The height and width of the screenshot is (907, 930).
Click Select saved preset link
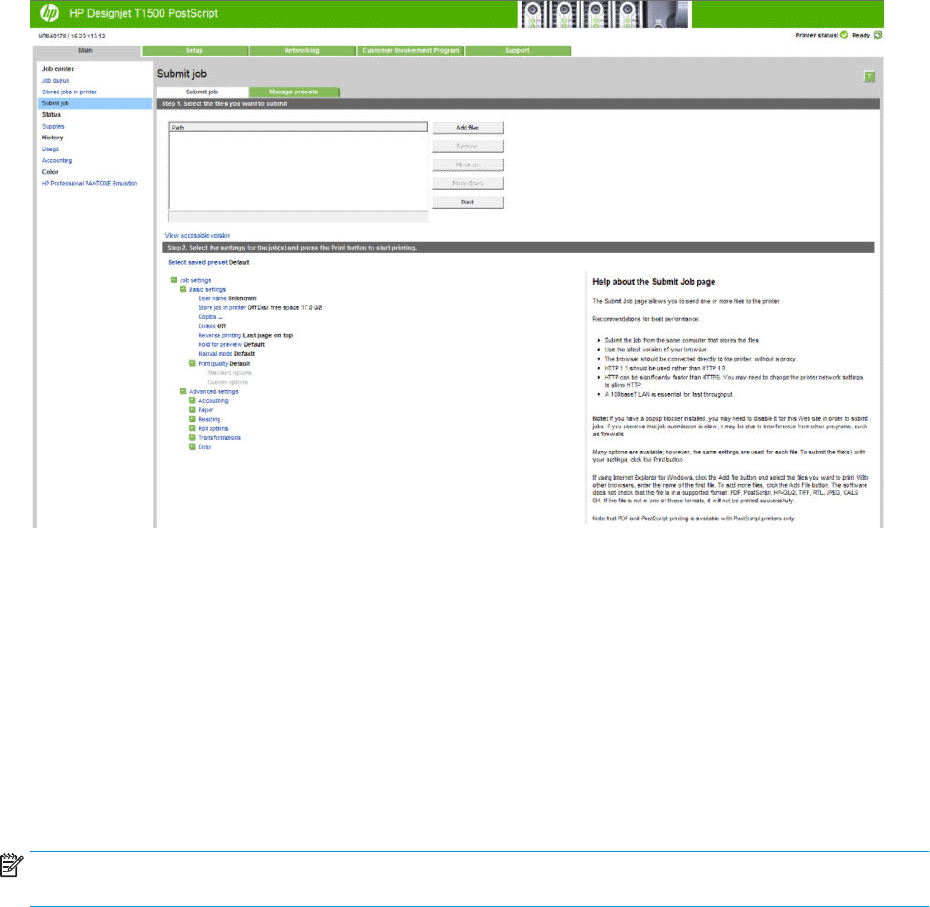[x=198, y=262]
